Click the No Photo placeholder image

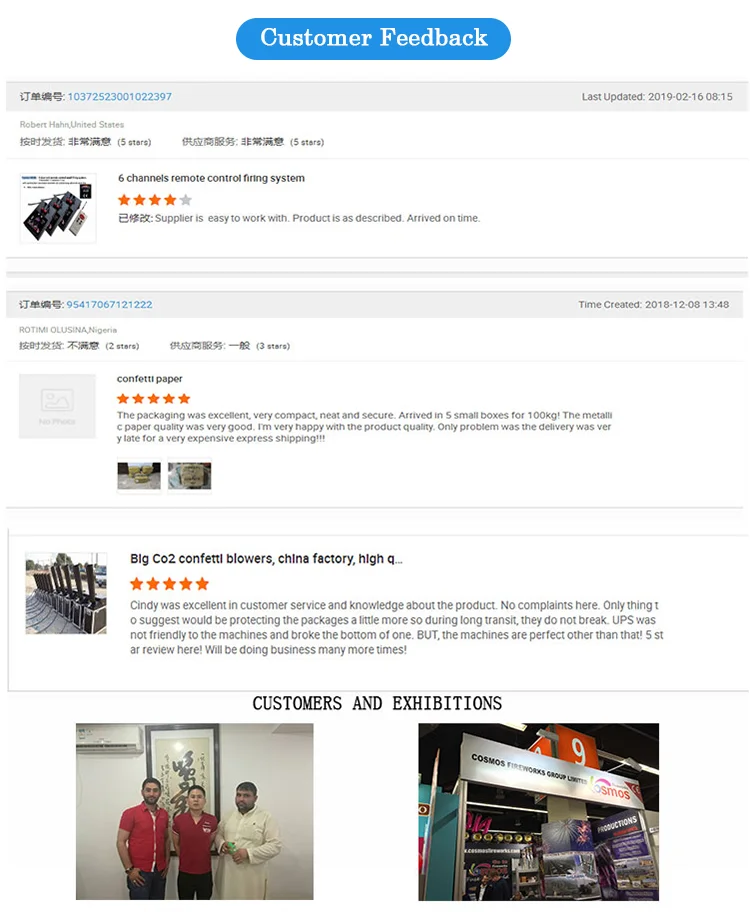[x=57, y=406]
